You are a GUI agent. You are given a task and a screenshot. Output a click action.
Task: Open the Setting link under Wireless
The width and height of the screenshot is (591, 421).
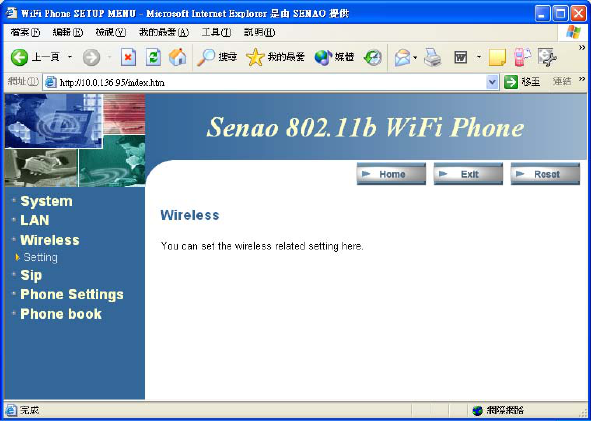pyautogui.click(x=40, y=257)
